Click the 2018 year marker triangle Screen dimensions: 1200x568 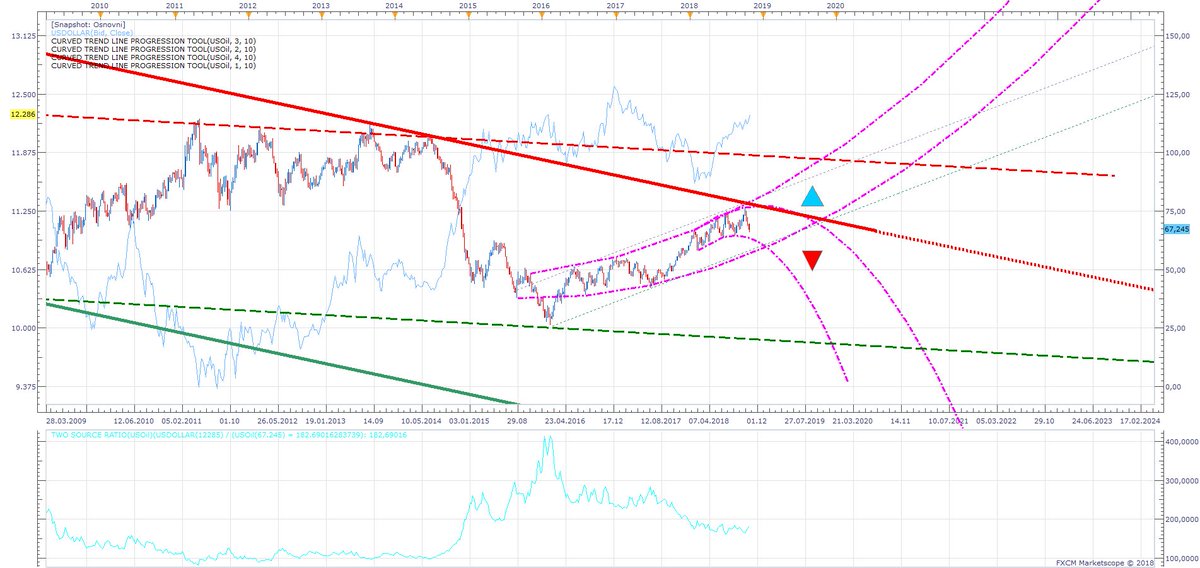pyautogui.click(x=689, y=14)
